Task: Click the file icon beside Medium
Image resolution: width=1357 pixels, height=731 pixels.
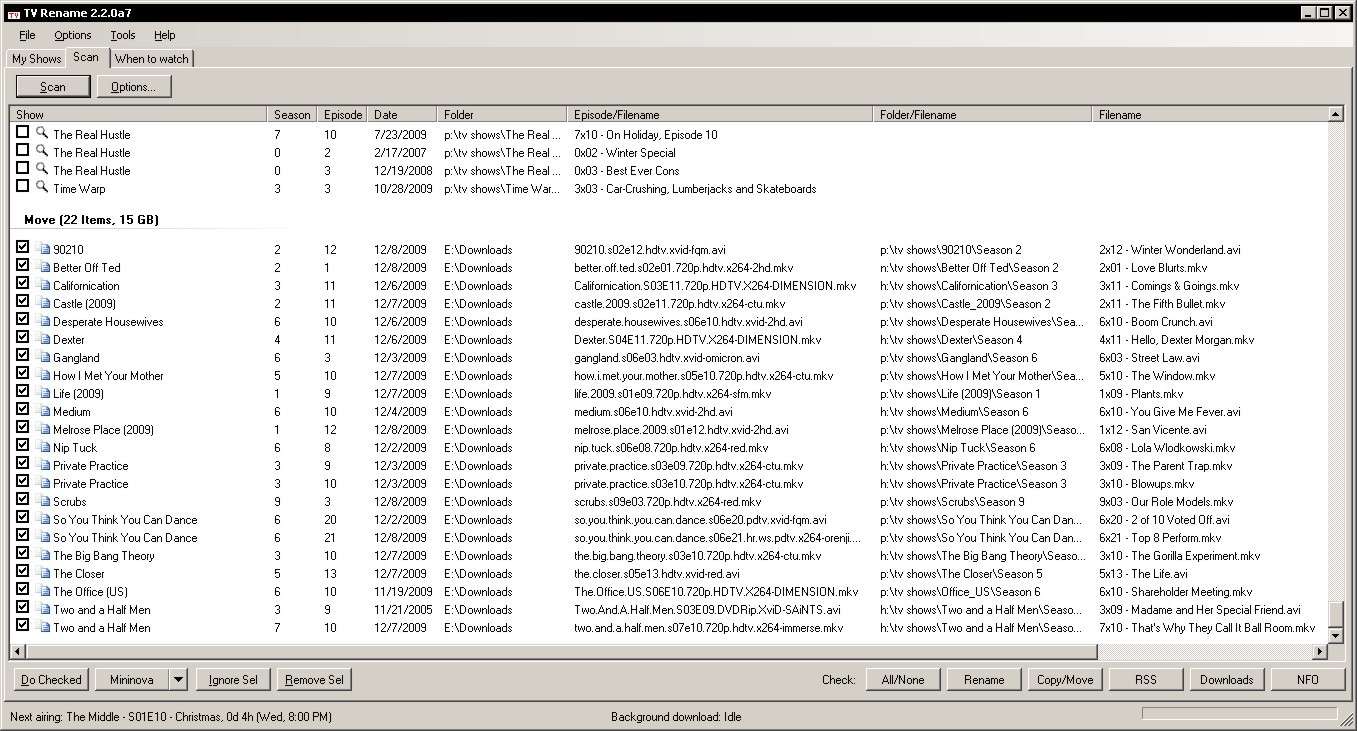Action: point(44,411)
